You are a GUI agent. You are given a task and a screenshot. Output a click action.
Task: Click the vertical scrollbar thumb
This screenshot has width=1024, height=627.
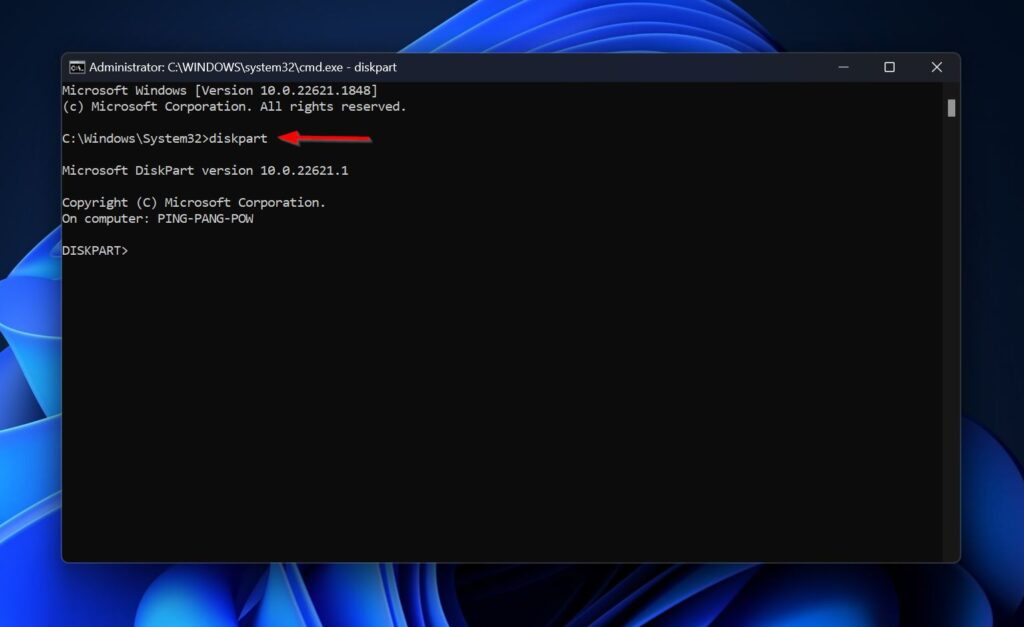pyautogui.click(x=951, y=108)
